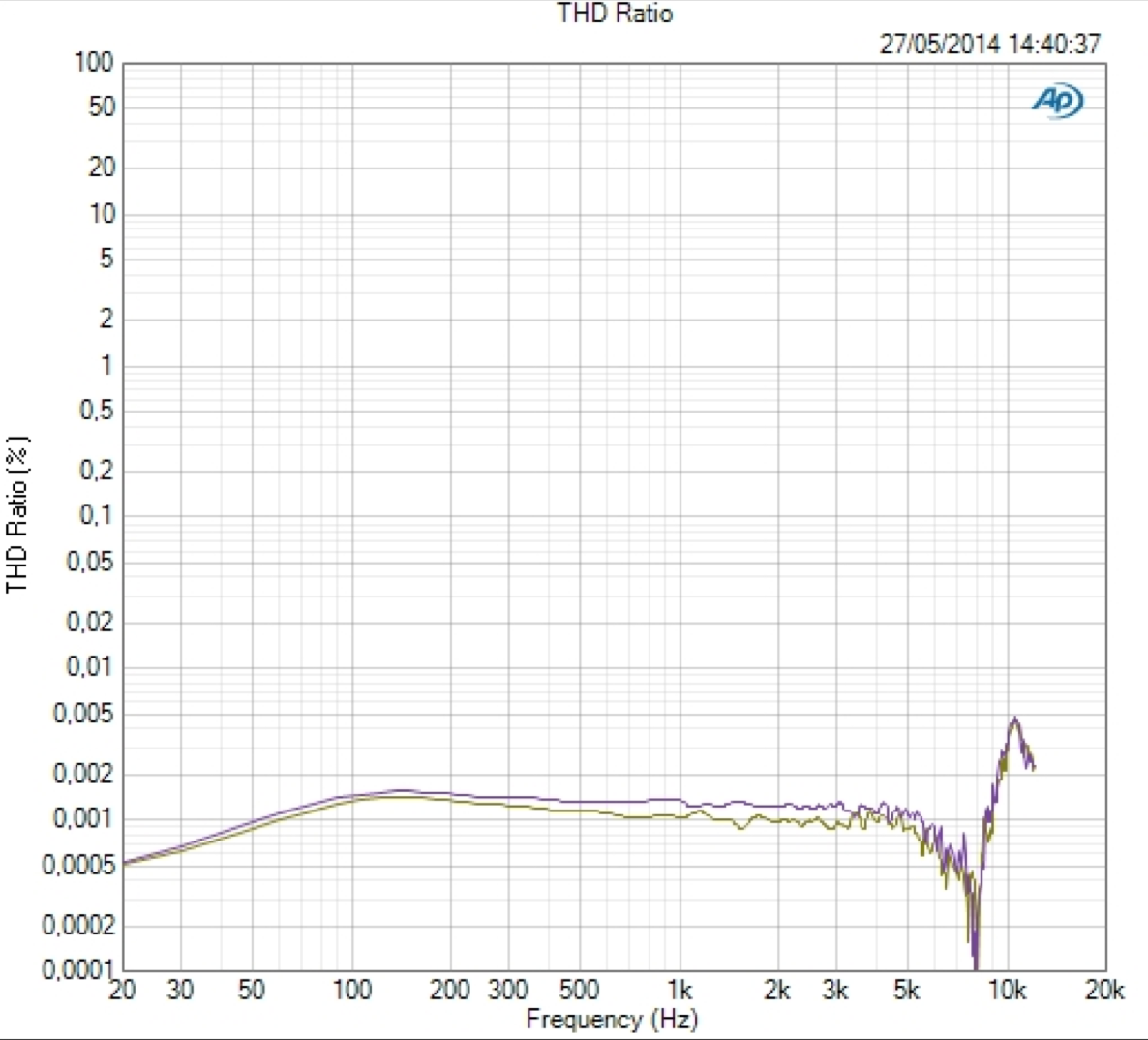Click the 0,005 tick label on y-axis
The width and height of the screenshot is (1148, 1040).
click(83, 713)
